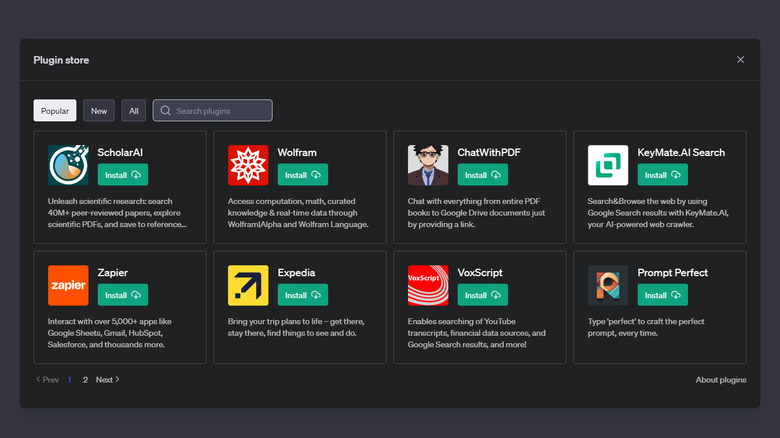Install the Zapier plugin
Screen dimensions: 780x438
tap(123, 295)
